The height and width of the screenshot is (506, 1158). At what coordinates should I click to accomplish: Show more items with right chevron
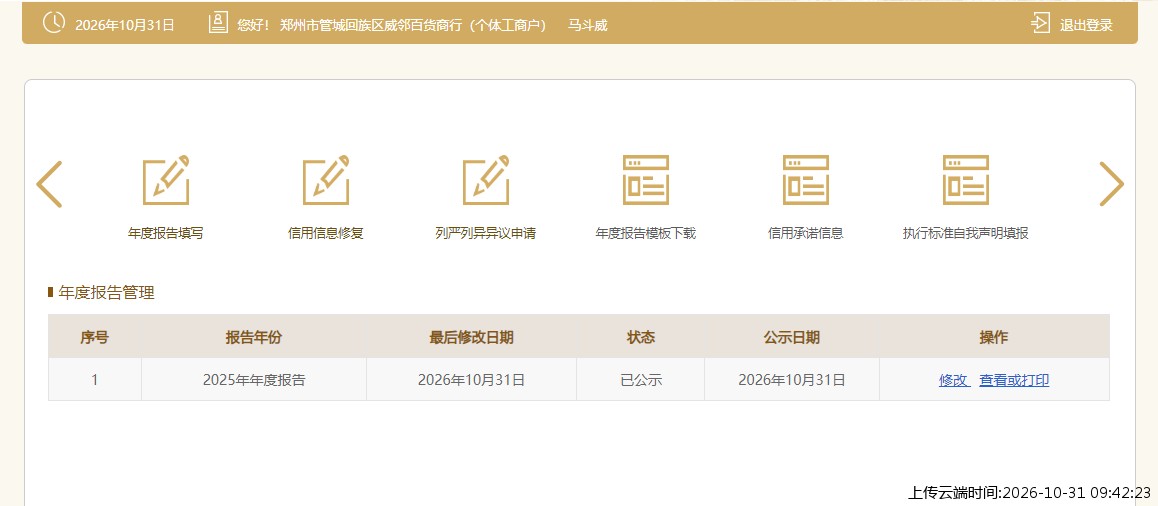(x=1111, y=184)
